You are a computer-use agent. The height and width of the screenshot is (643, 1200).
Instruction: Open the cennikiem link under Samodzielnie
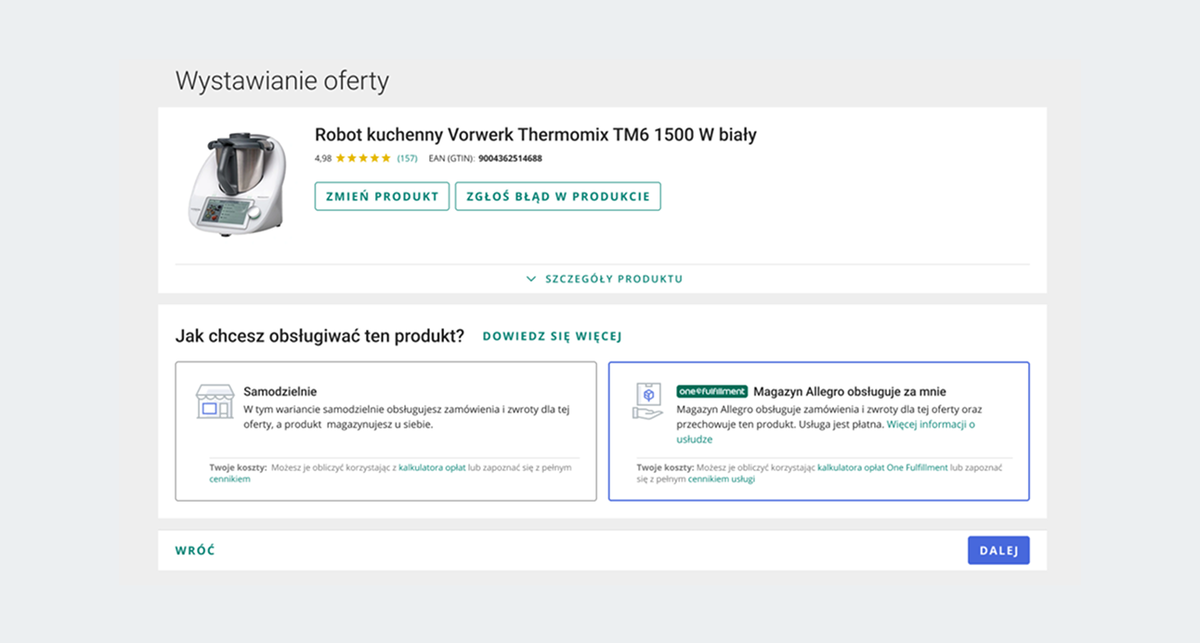click(229, 479)
